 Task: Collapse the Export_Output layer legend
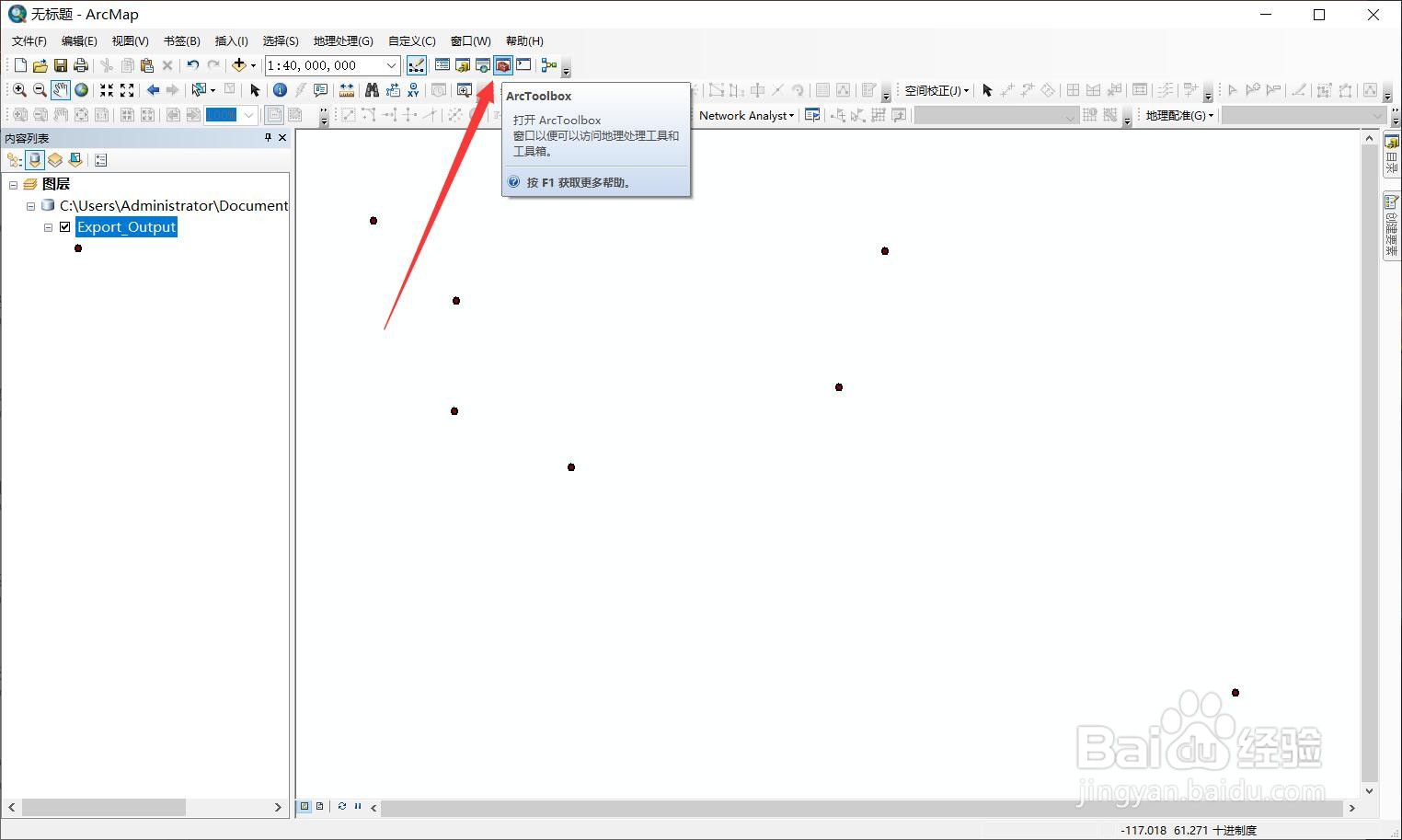48,227
